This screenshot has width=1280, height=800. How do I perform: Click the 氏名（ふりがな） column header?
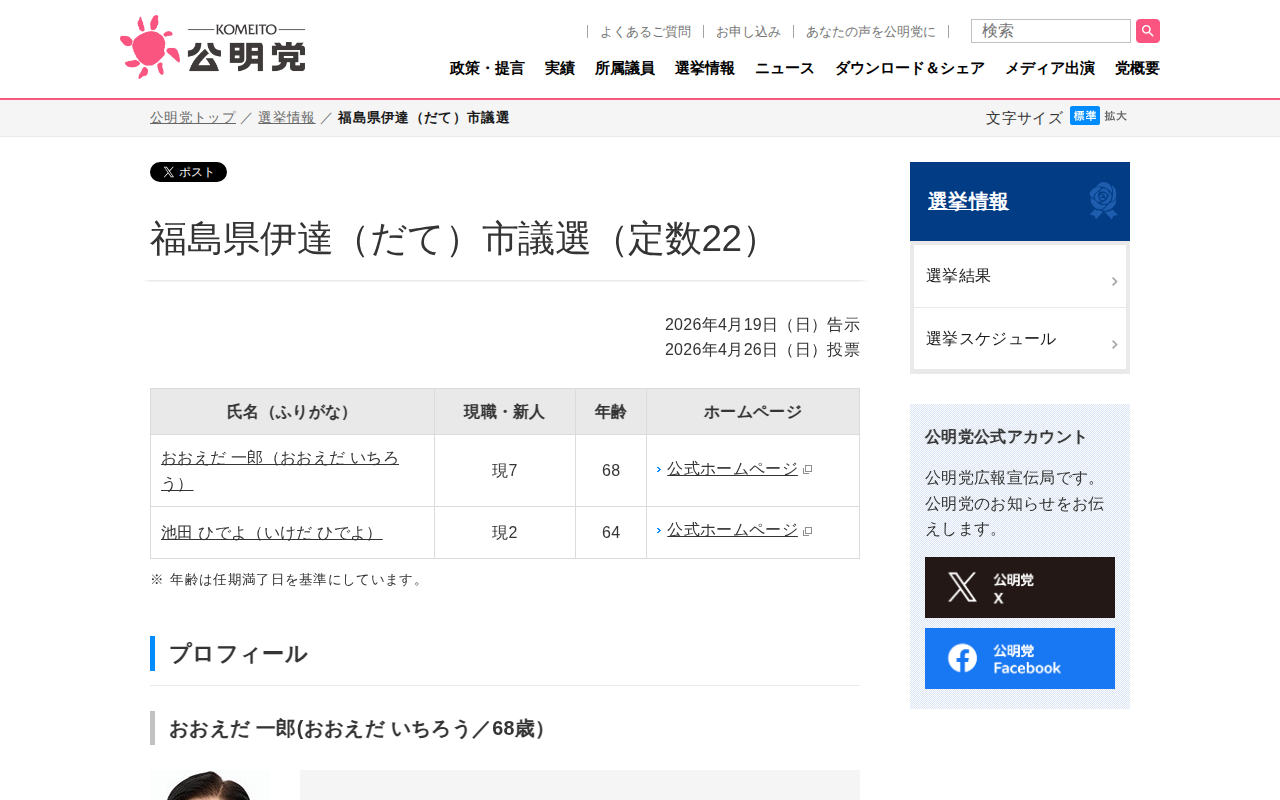(292, 411)
